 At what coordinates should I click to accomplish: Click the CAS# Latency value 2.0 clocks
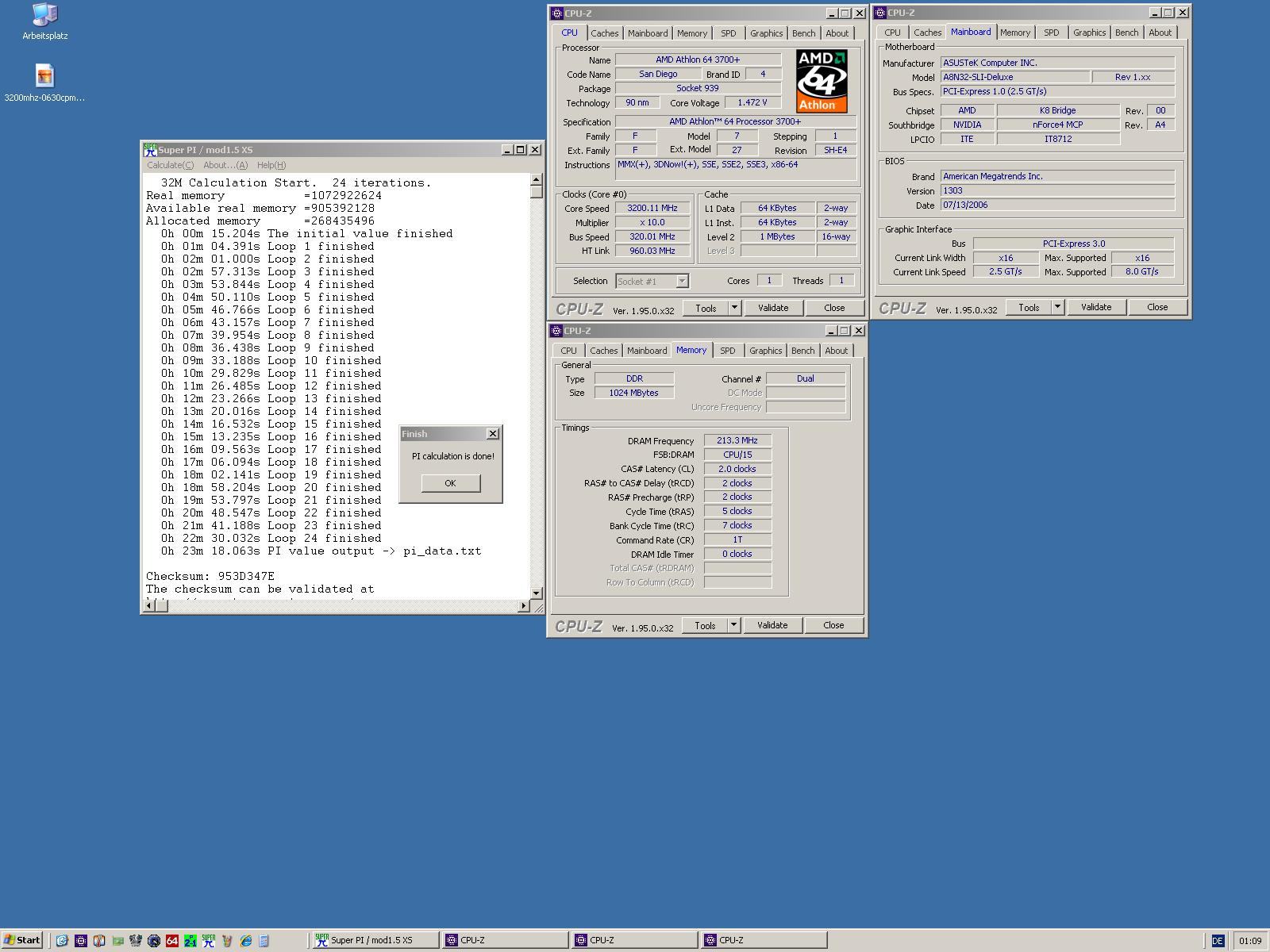pos(737,469)
